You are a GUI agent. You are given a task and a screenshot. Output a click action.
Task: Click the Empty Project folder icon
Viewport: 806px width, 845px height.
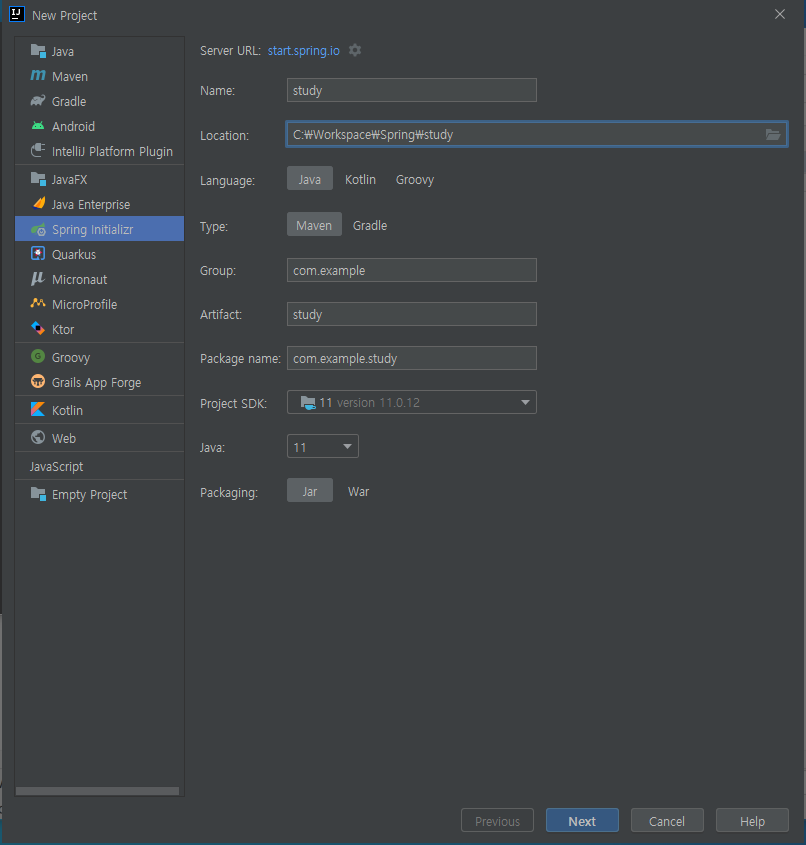point(38,494)
